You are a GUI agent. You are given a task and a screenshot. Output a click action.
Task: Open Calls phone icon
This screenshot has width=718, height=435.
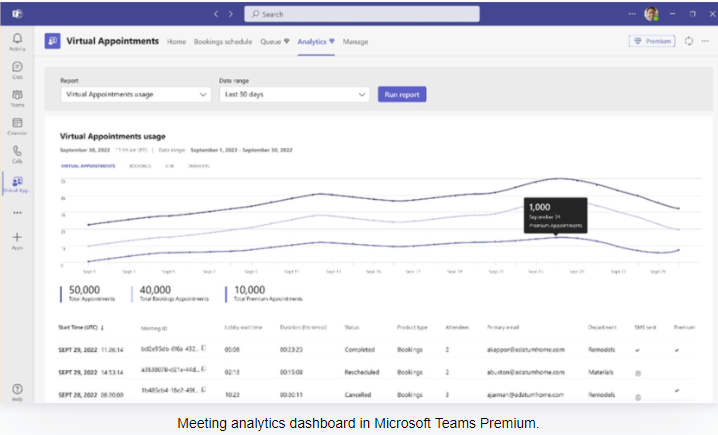(x=17, y=154)
